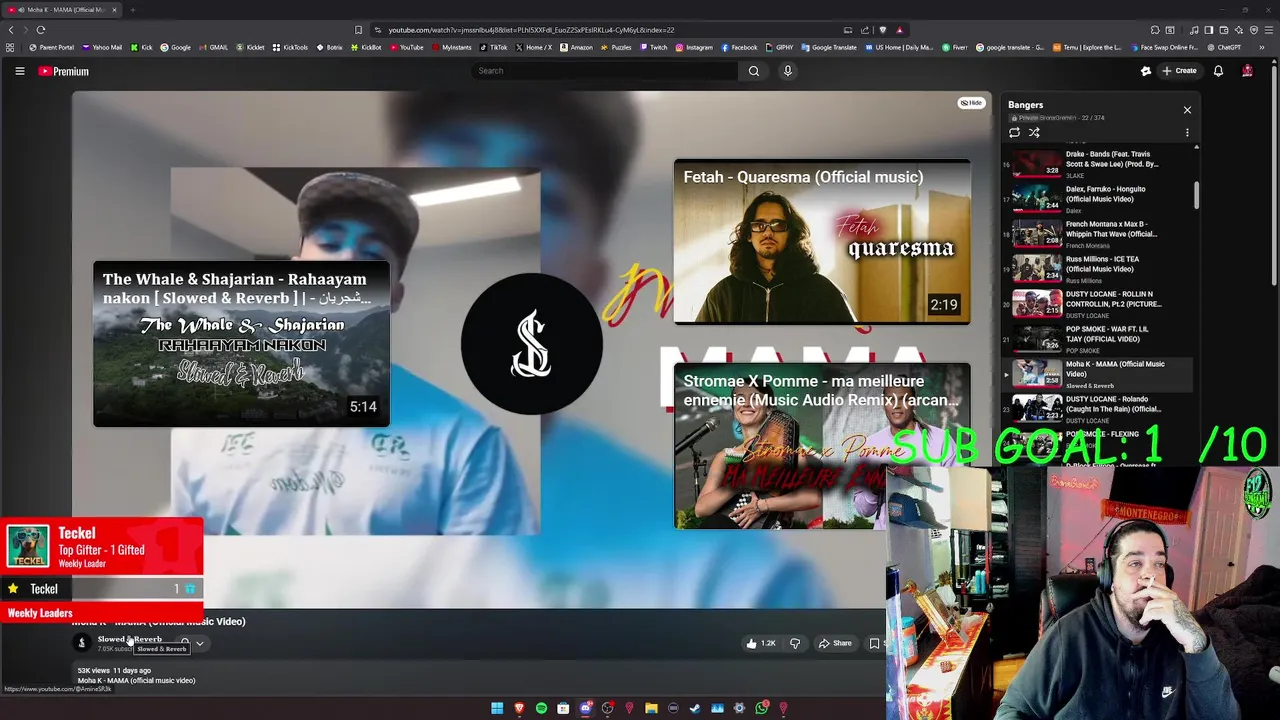The width and height of the screenshot is (1280, 720).
Task: Open Parent Portal bookmark
Action: tap(51, 47)
